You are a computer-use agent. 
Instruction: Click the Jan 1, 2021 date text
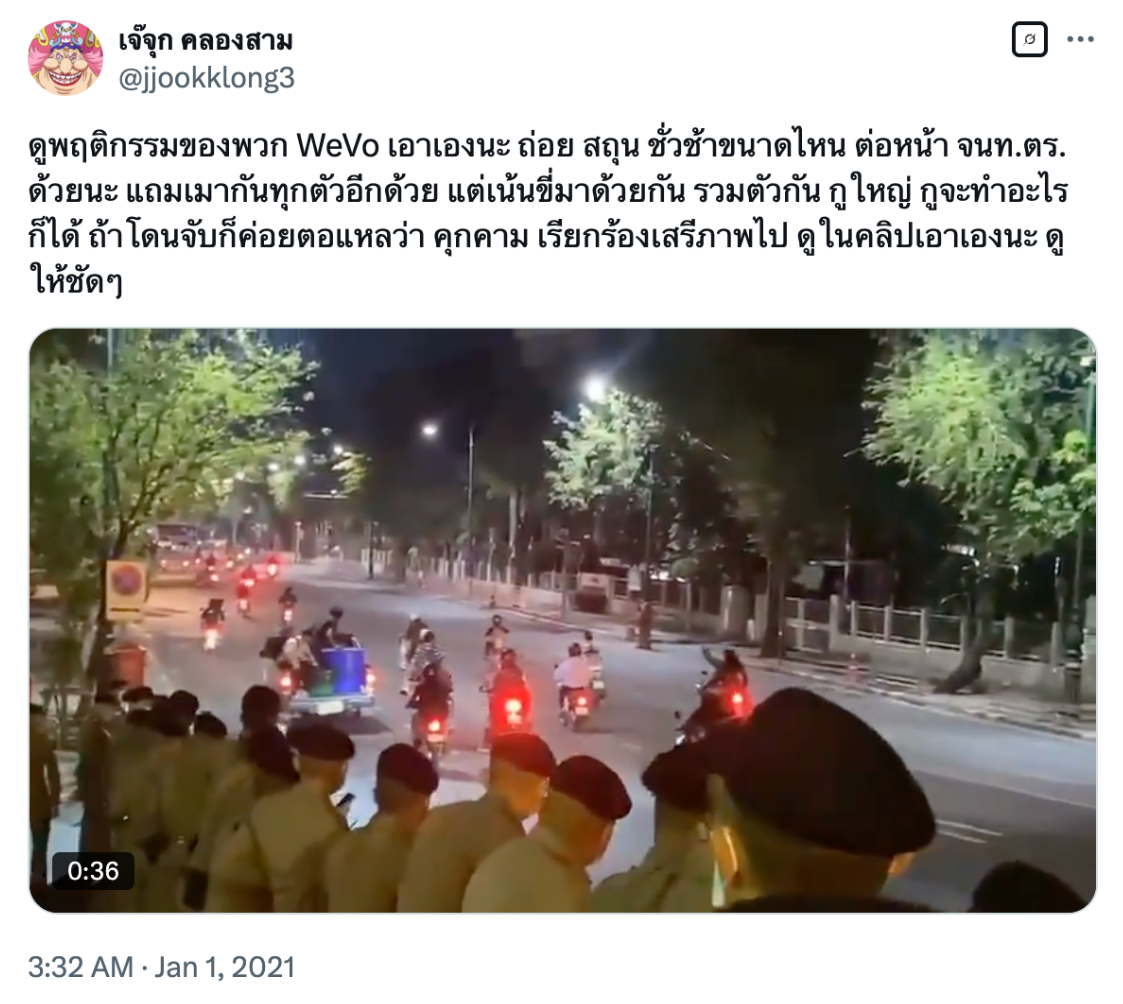[225, 967]
